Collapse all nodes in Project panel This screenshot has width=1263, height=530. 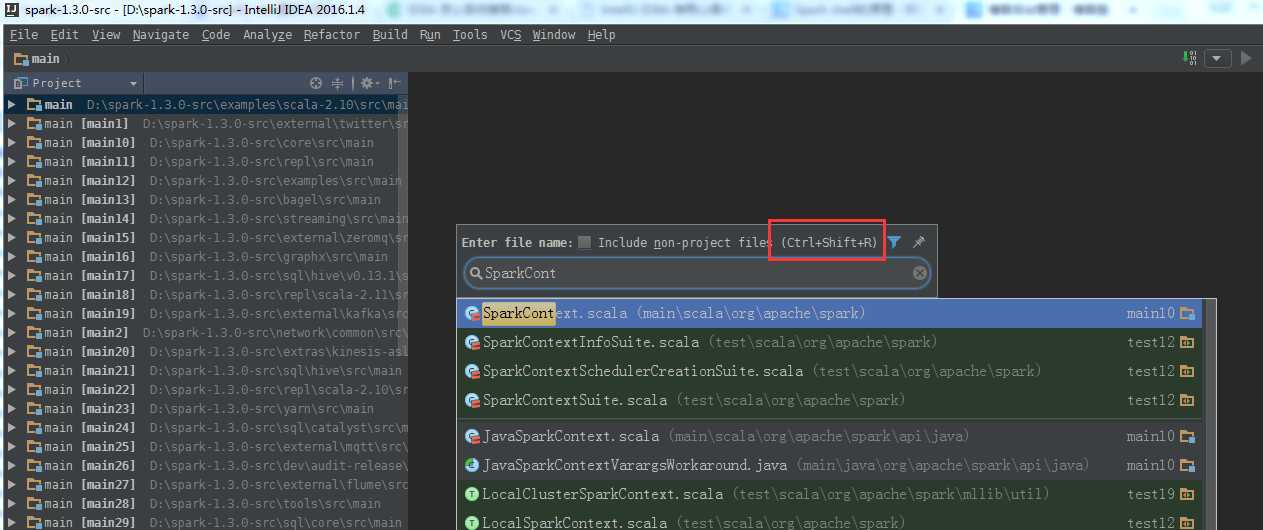338,83
